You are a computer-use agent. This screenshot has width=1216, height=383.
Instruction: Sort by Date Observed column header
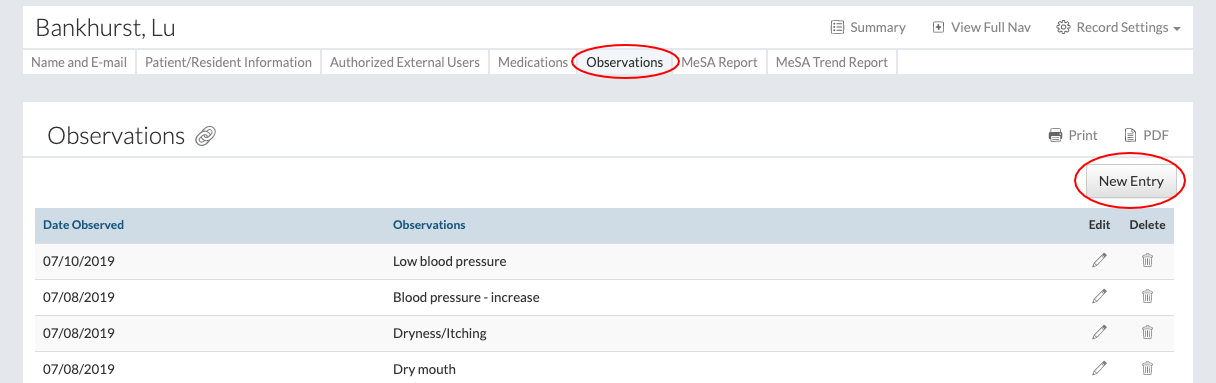coord(83,225)
